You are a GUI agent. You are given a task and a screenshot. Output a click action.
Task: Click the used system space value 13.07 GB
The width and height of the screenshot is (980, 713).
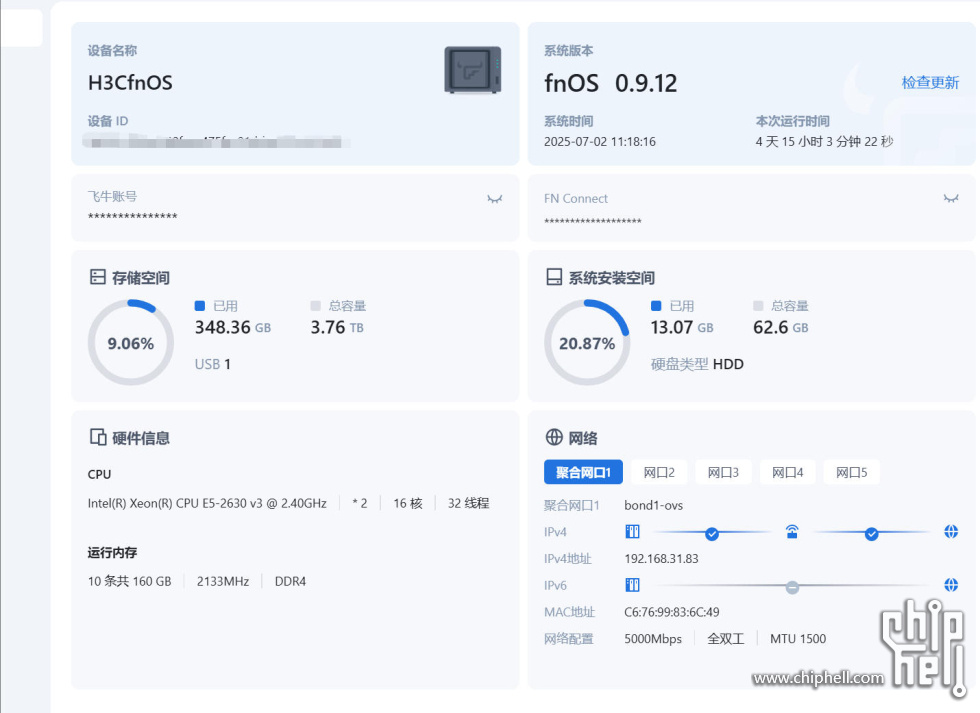click(x=682, y=327)
